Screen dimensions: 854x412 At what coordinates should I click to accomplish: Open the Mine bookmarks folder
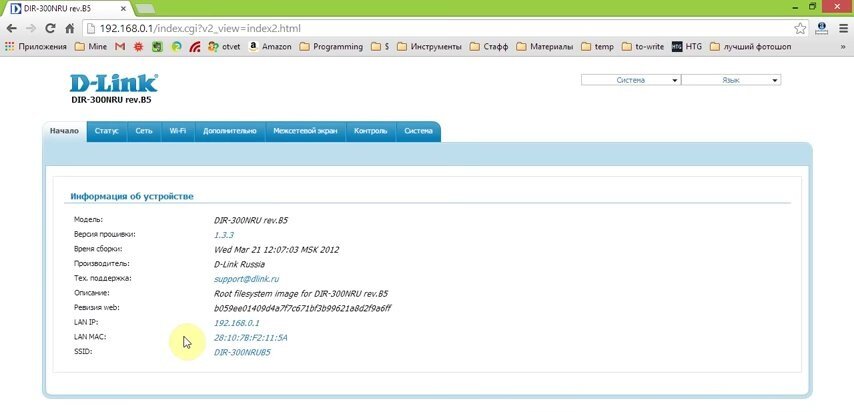91,47
